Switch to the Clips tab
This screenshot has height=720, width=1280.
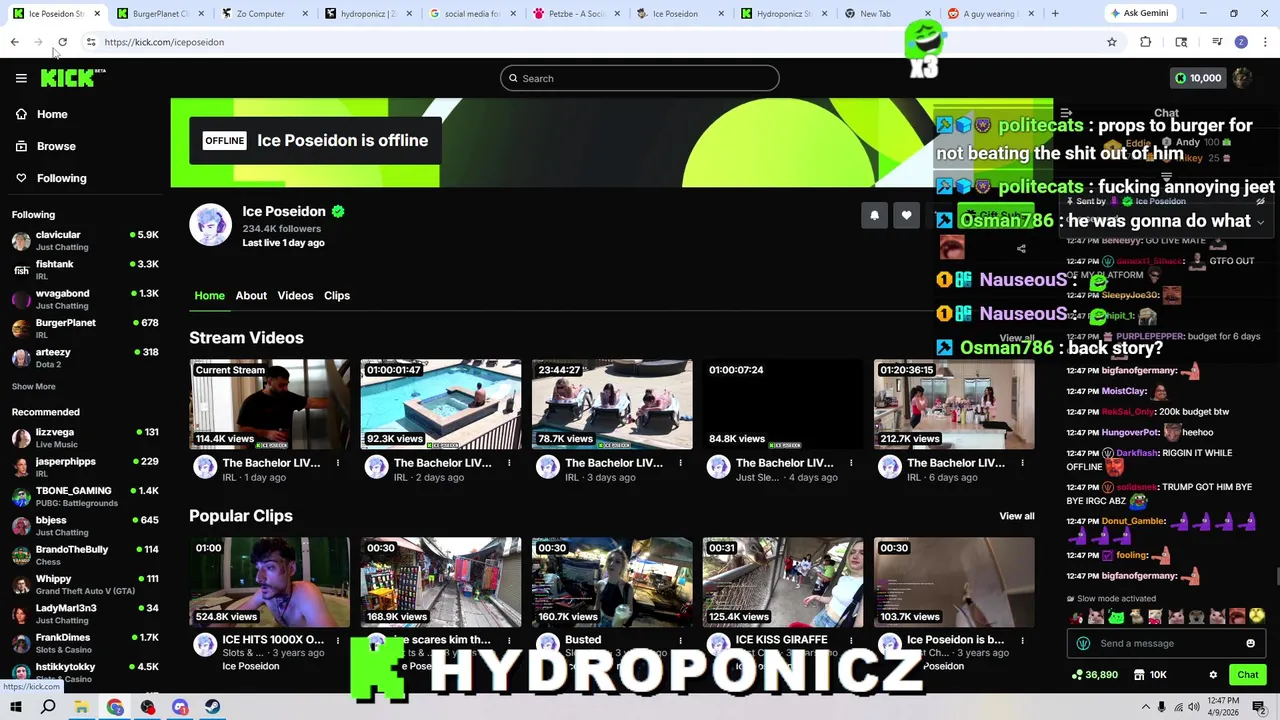[x=337, y=295]
